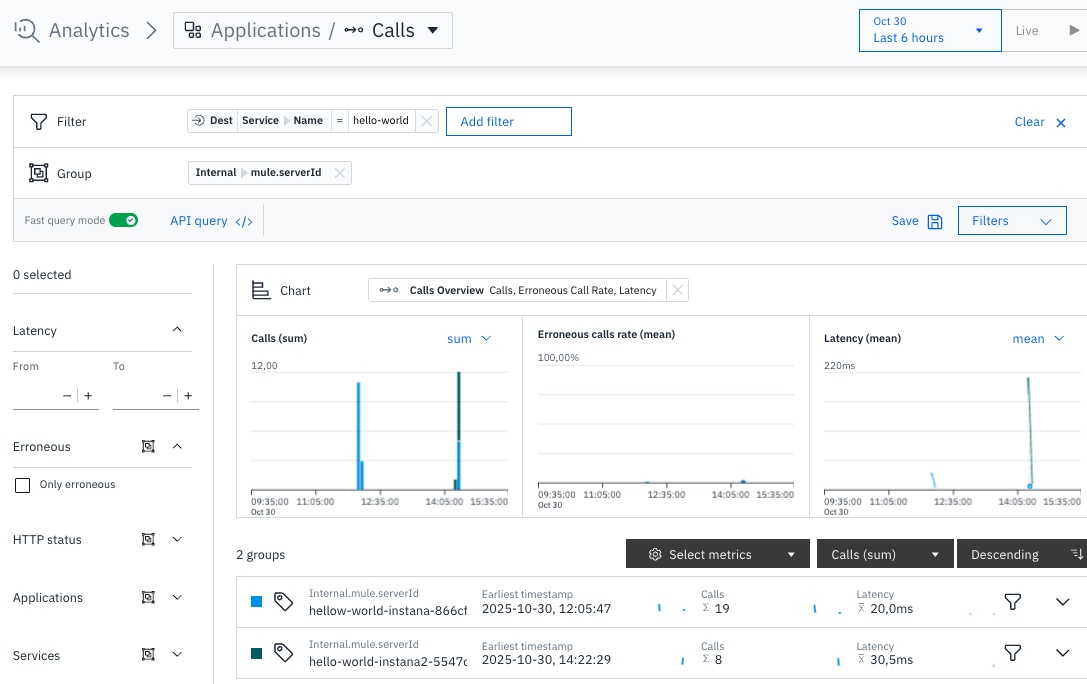The height and width of the screenshot is (684, 1087).
Task: Expand the Services sidebar section
Action: coord(177,655)
